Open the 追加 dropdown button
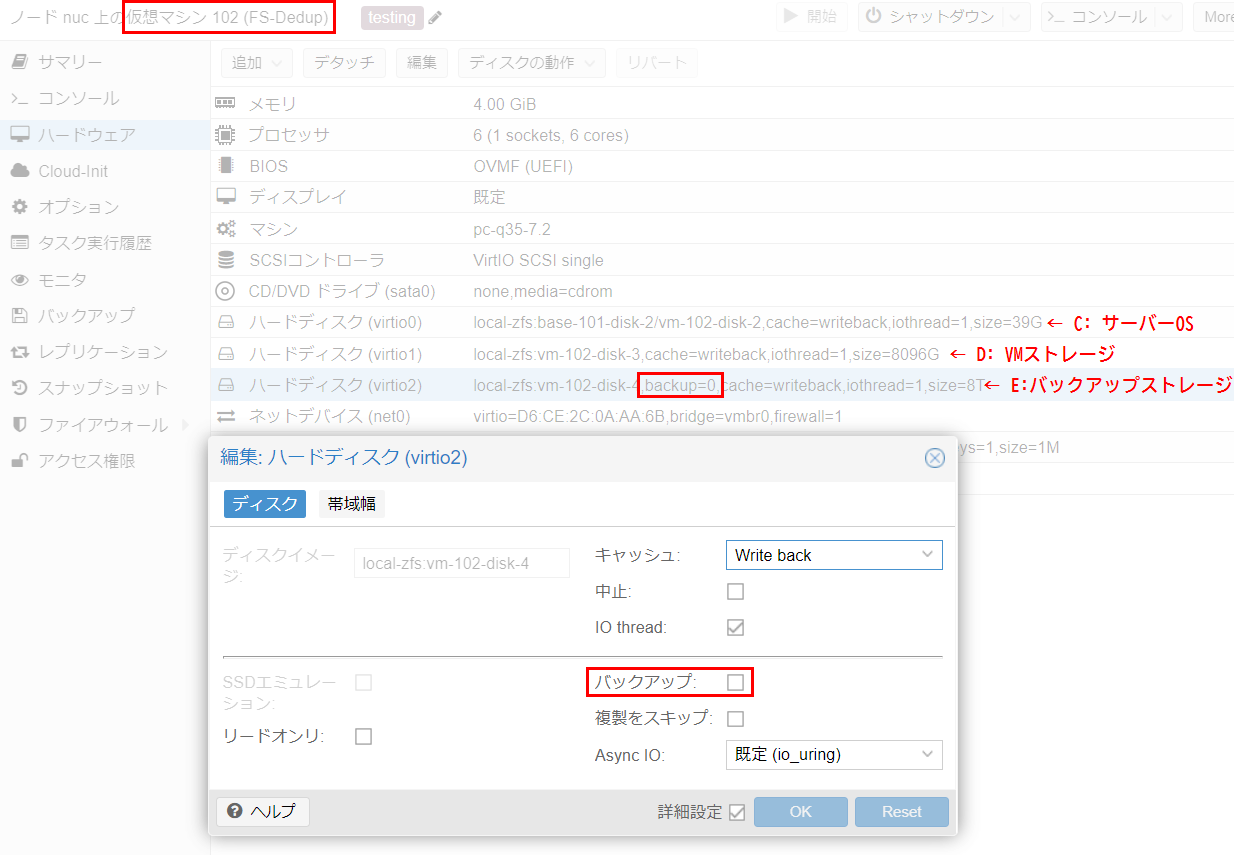The height and width of the screenshot is (855, 1234). coord(257,62)
